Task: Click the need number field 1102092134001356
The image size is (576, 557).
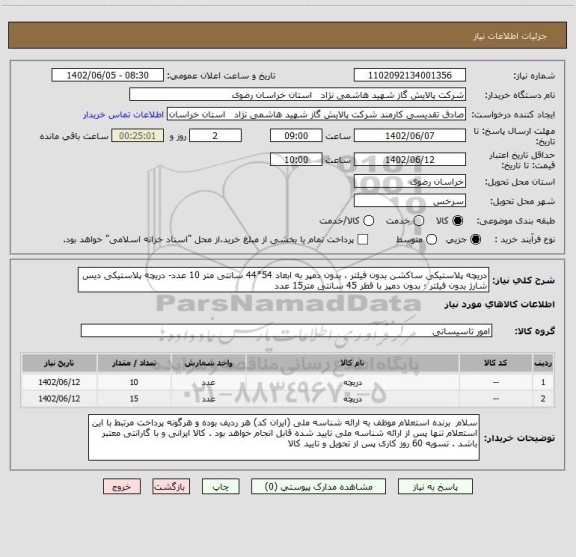Action: (410, 75)
